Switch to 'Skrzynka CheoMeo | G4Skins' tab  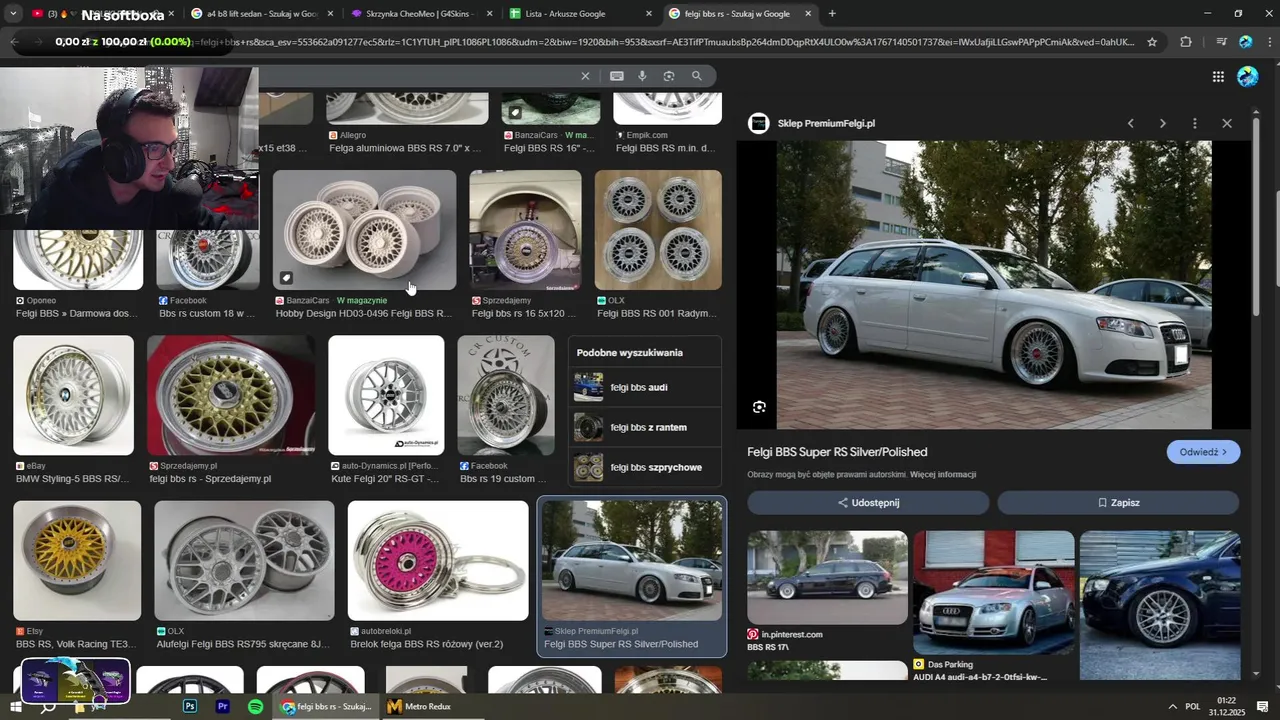[x=420, y=14]
